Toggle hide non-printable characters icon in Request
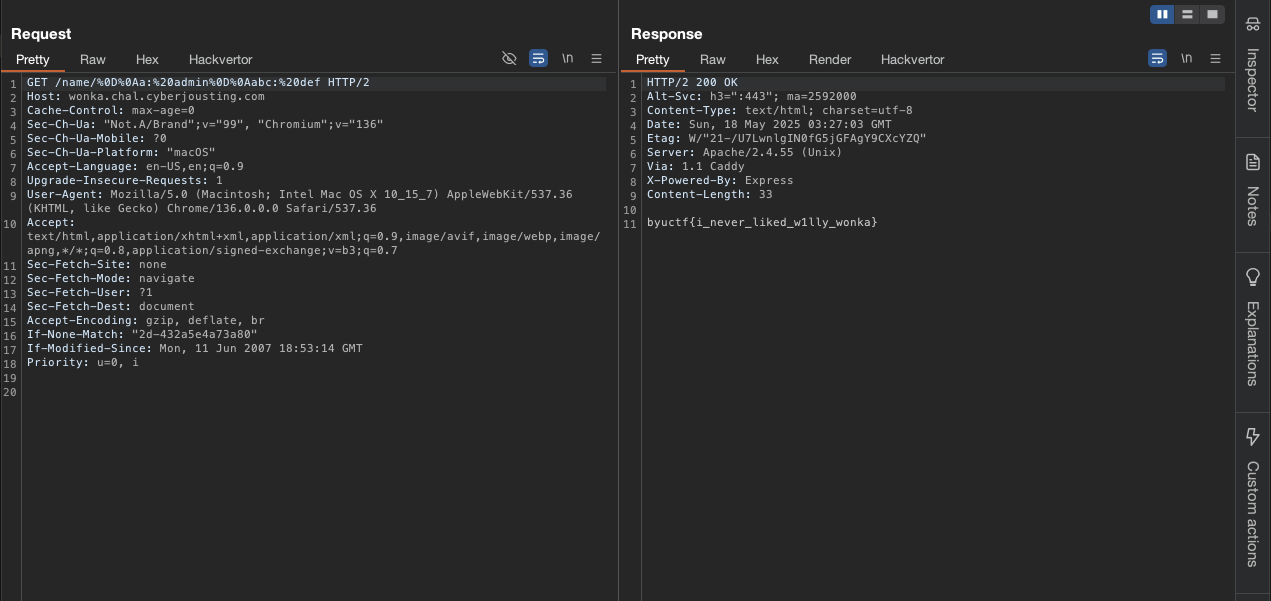1271x601 pixels. click(x=509, y=59)
